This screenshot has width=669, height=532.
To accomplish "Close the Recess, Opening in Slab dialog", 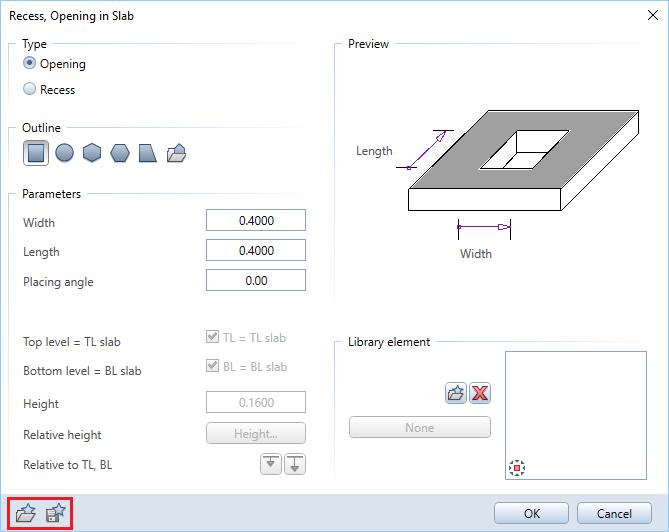I will coord(653,15).
